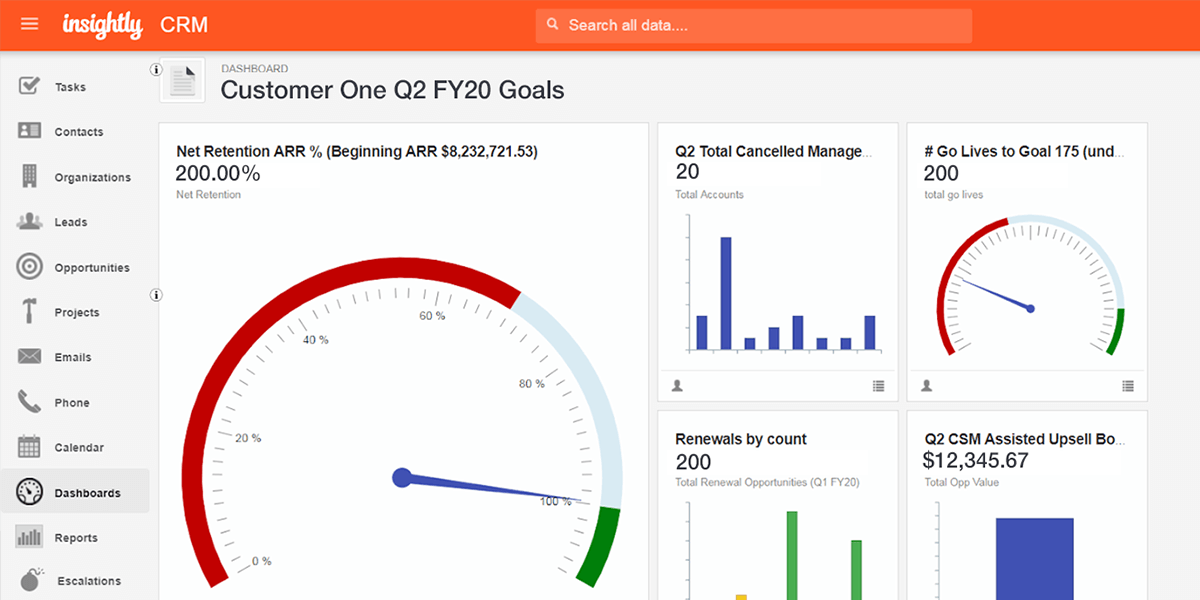This screenshot has width=1200, height=600.
Task: Click the Organizations building icon
Action: [29, 176]
